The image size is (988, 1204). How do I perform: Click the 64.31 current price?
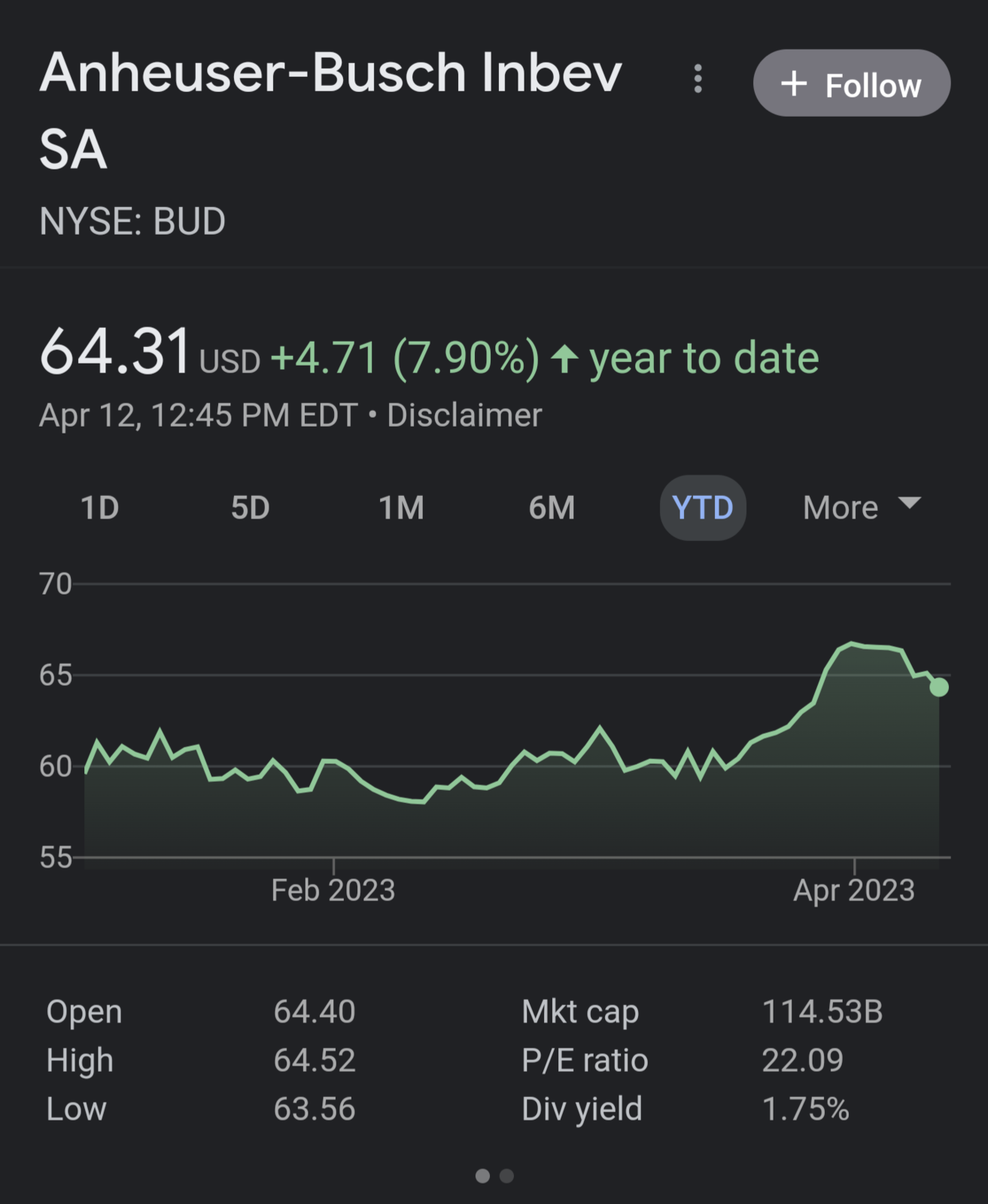point(115,351)
